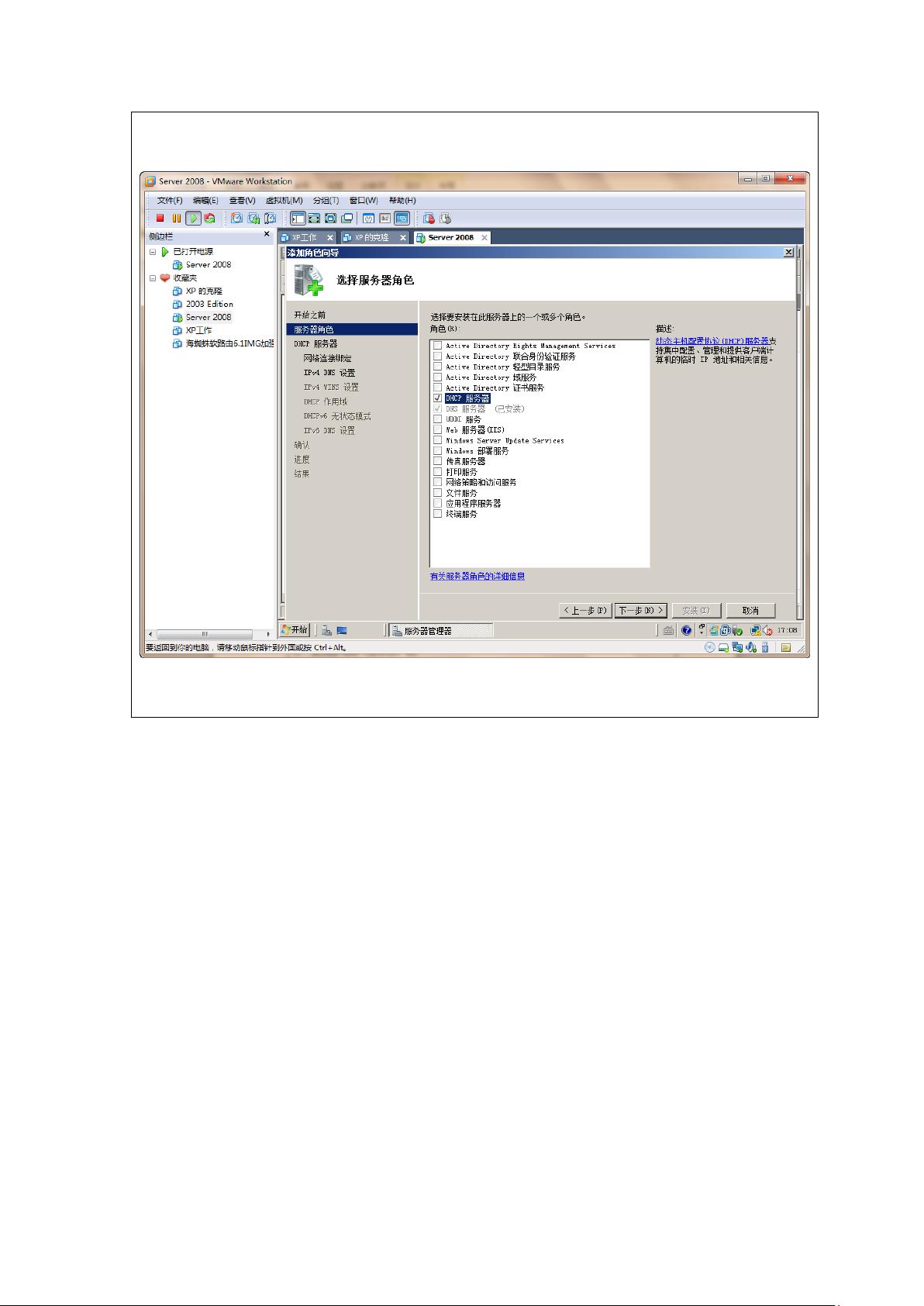Click the hard disk device icon in status bar
The height and width of the screenshot is (1306, 924).
coord(724,648)
